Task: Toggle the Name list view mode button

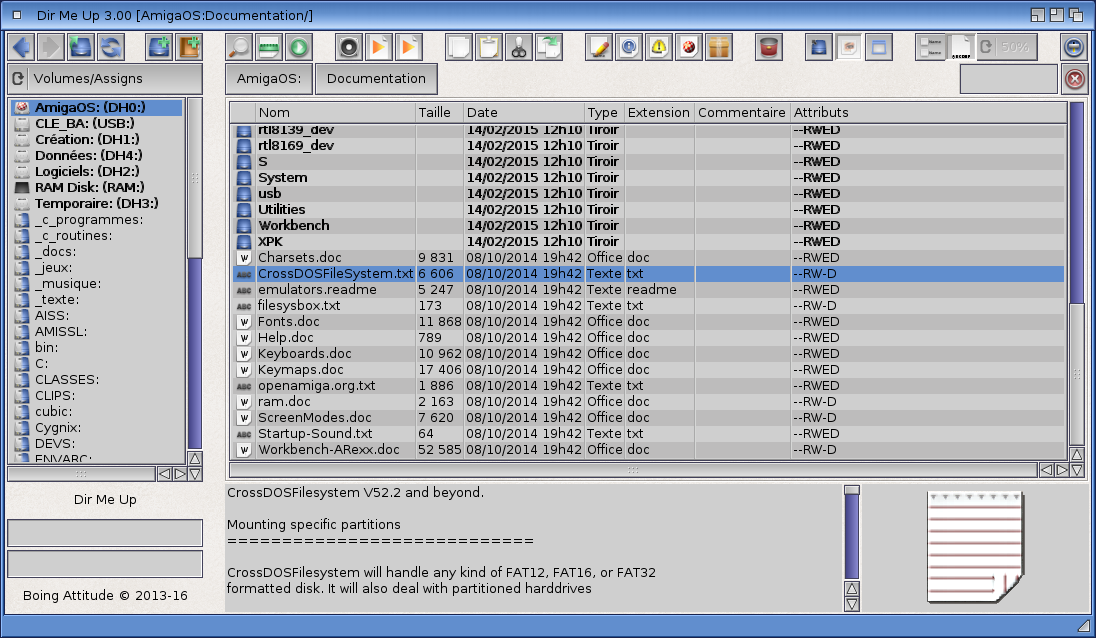Action: click(x=930, y=47)
